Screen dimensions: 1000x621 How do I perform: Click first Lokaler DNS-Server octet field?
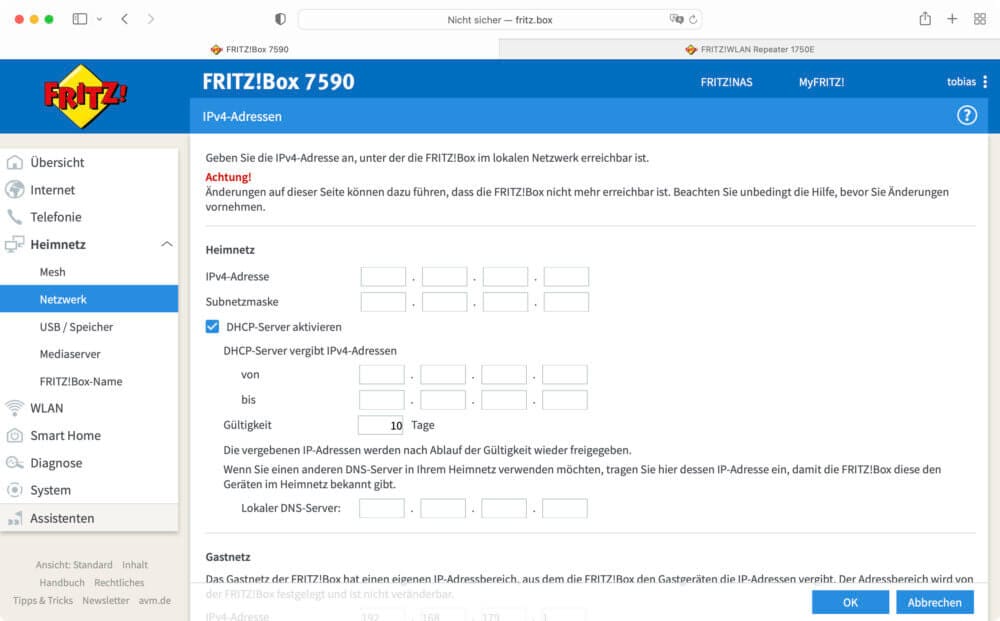(x=381, y=508)
